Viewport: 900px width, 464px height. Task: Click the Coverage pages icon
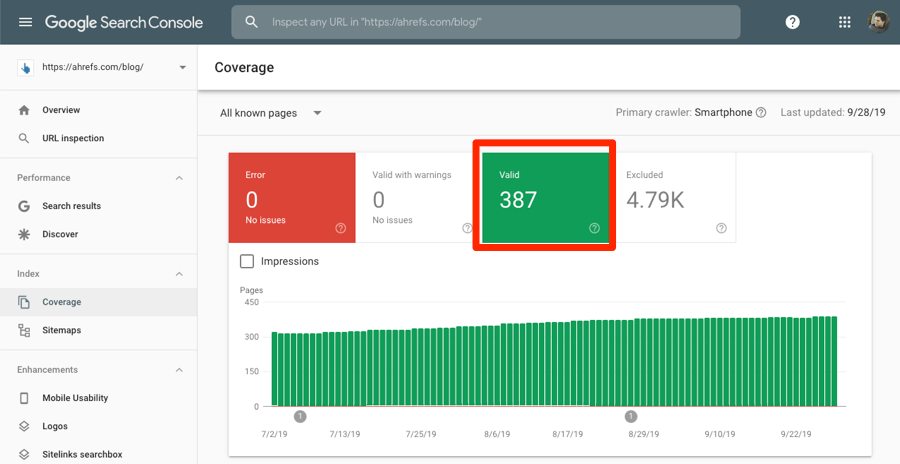point(24,301)
